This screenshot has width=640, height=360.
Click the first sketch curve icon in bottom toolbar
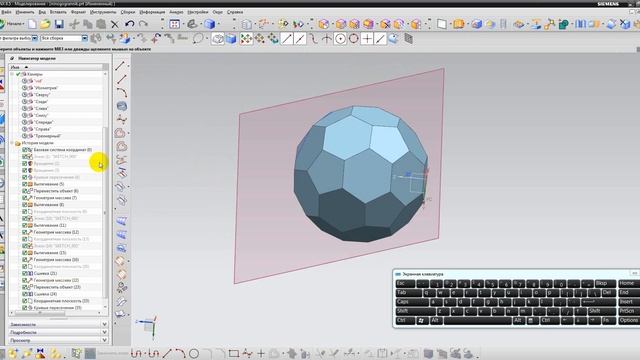[x=136, y=353]
